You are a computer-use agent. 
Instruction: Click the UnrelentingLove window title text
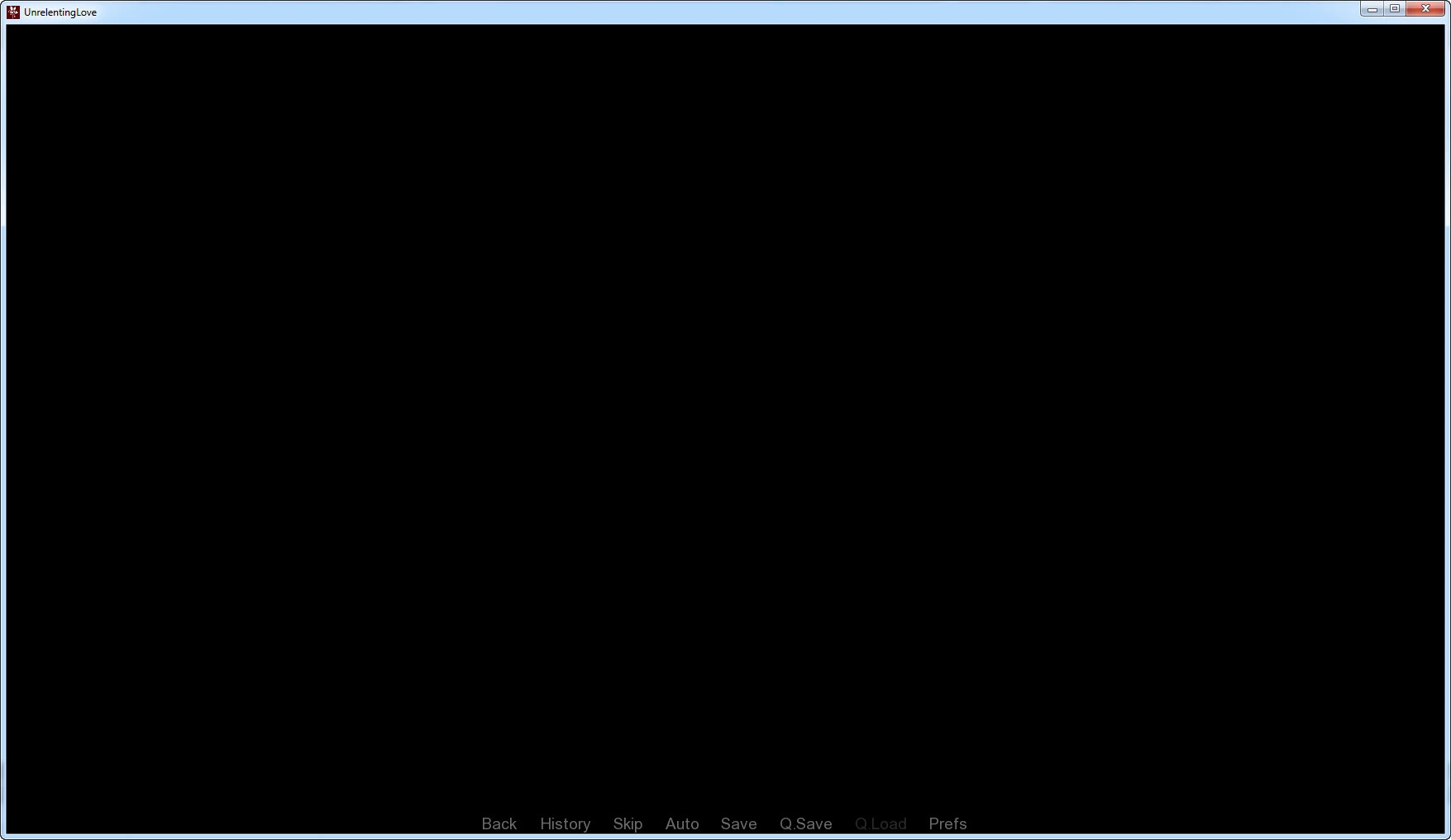point(60,12)
